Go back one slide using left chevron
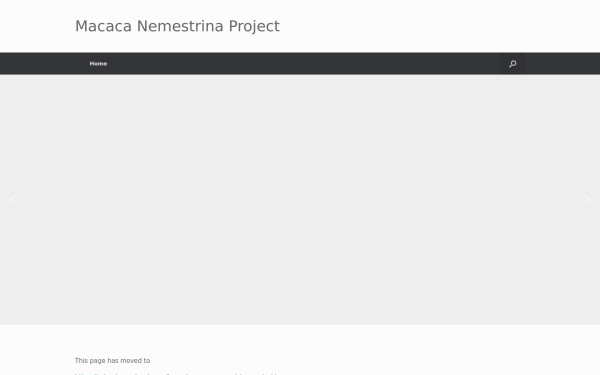This screenshot has height=375, width=600. click(x=13, y=200)
